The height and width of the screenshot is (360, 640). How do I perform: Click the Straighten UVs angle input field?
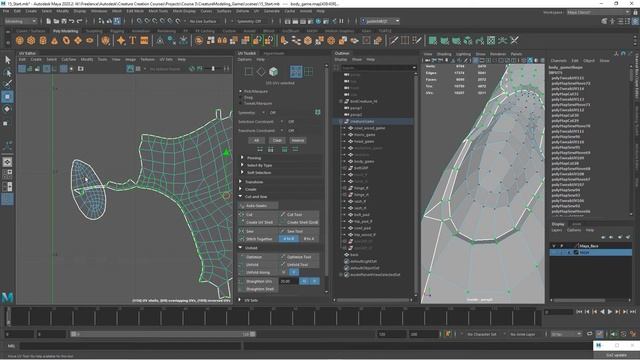289,281
